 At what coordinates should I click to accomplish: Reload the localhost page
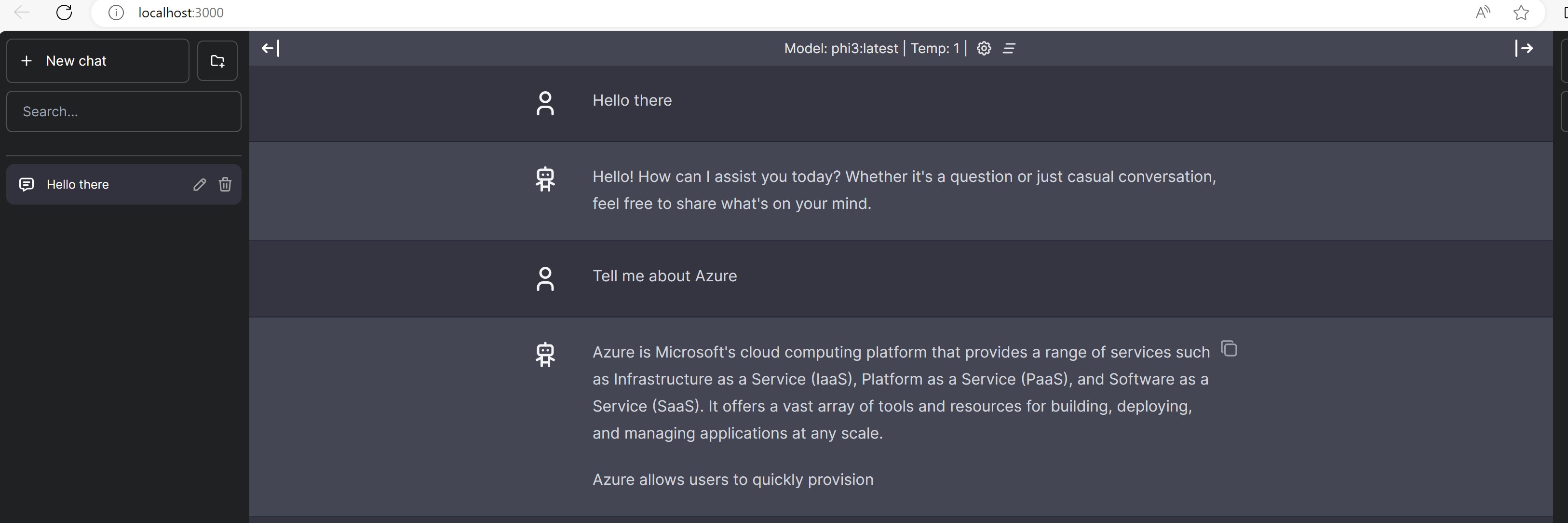[64, 12]
